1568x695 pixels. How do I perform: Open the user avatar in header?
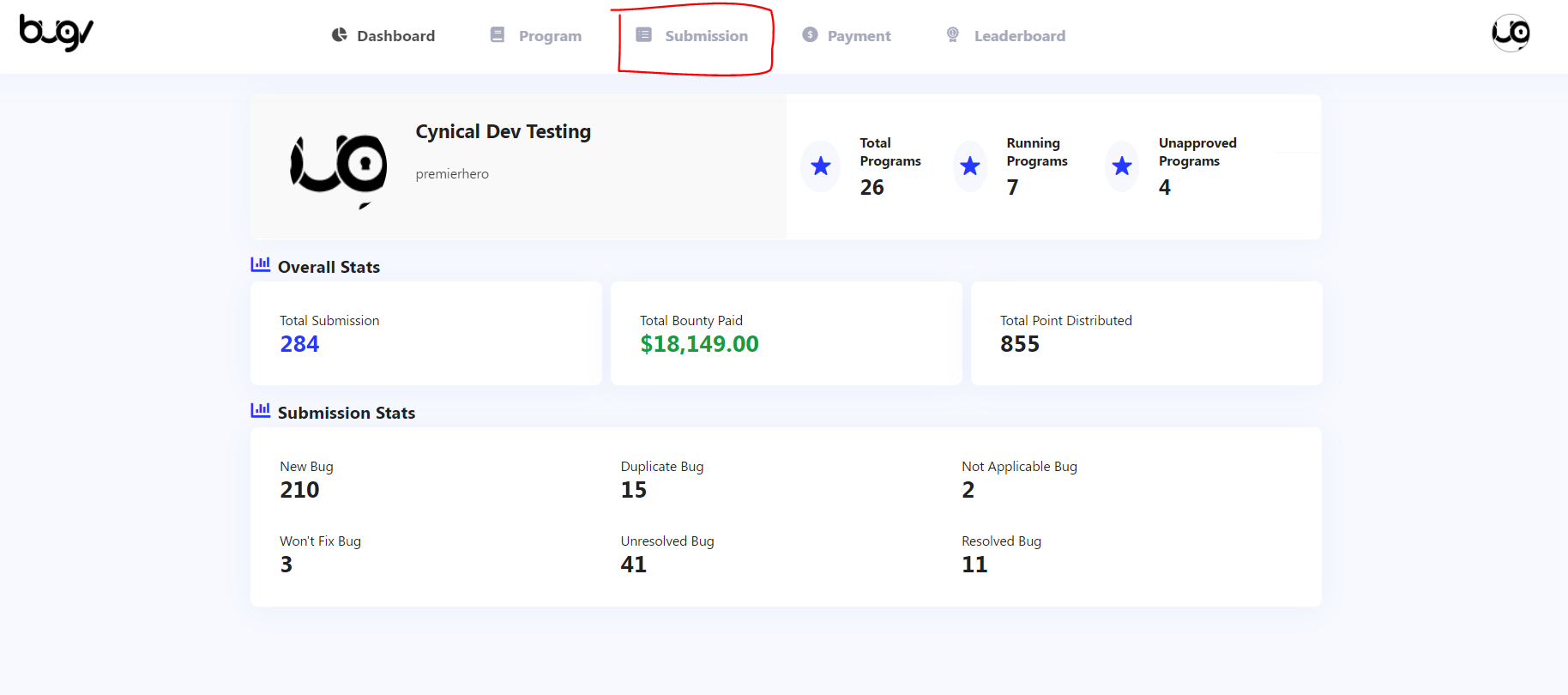[x=1511, y=33]
